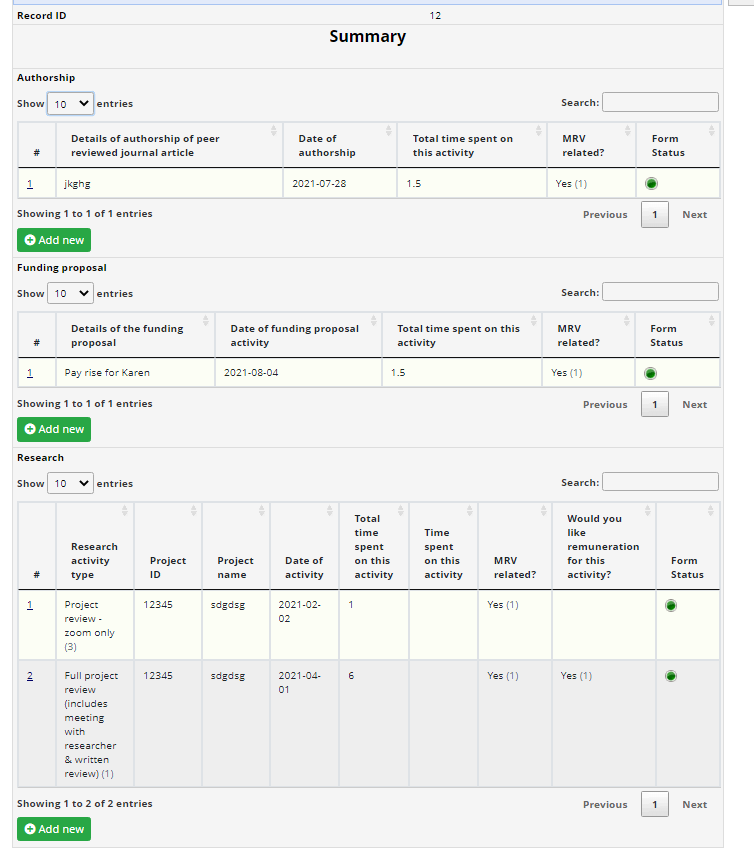
Task: Click Form Status icon on Research row 2
Action: tap(671, 675)
